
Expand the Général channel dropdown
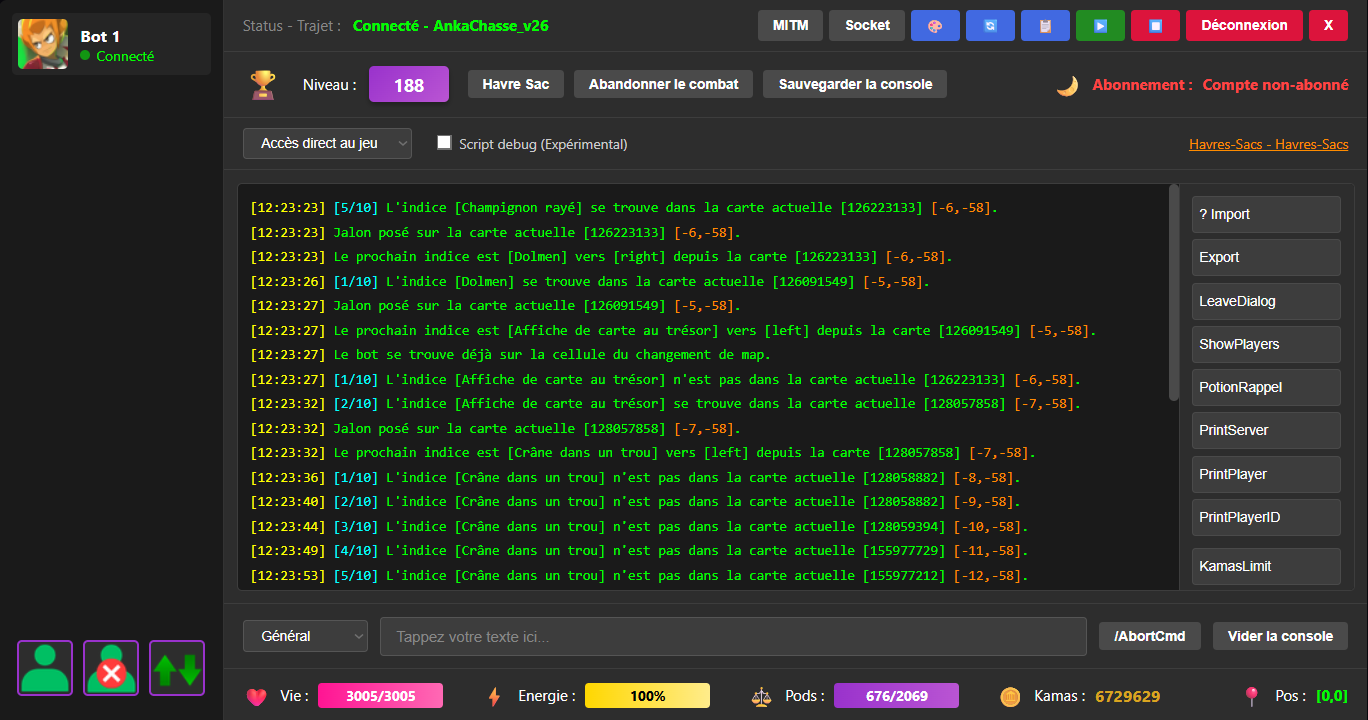click(x=305, y=636)
